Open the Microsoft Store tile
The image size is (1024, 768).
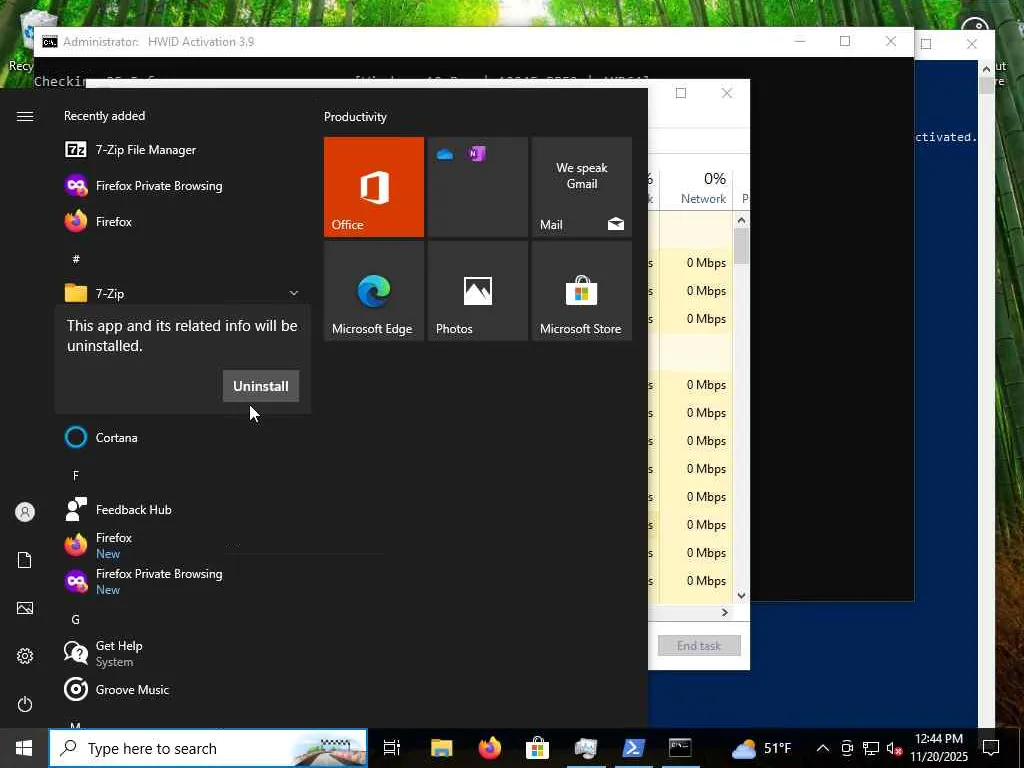coord(581,291)
